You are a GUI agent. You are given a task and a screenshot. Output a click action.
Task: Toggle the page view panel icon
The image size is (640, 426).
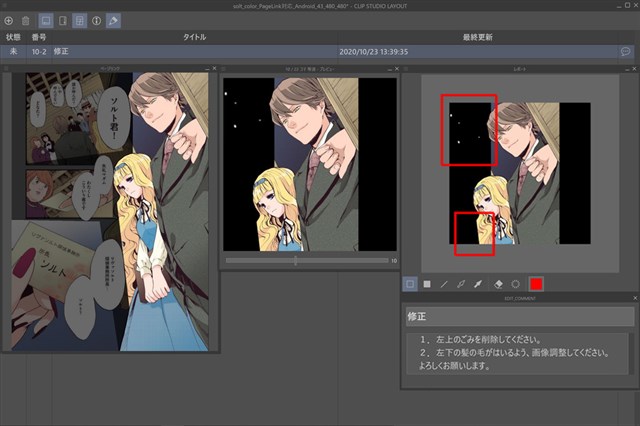[x=46, y=20]
